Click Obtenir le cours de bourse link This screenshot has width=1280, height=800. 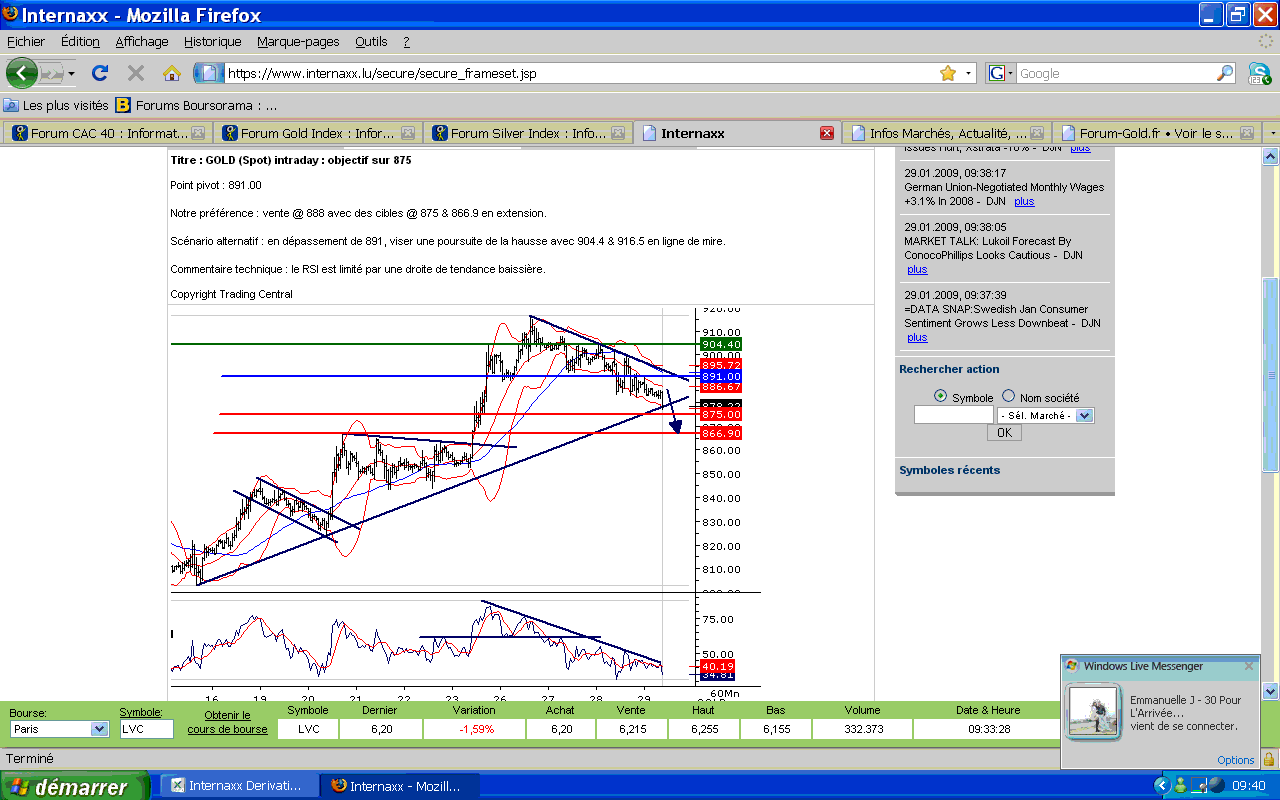coord(228,722)
